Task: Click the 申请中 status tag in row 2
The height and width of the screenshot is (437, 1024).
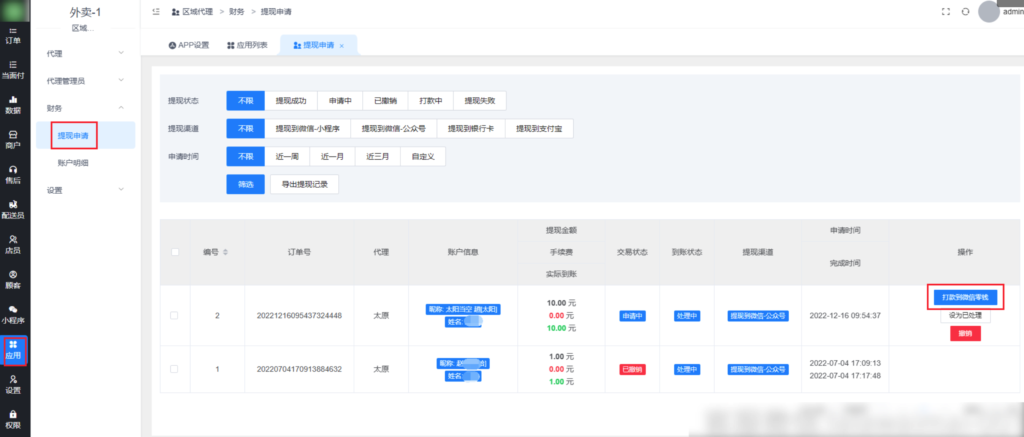Action: pyautogui.click(x=632, y=316)
